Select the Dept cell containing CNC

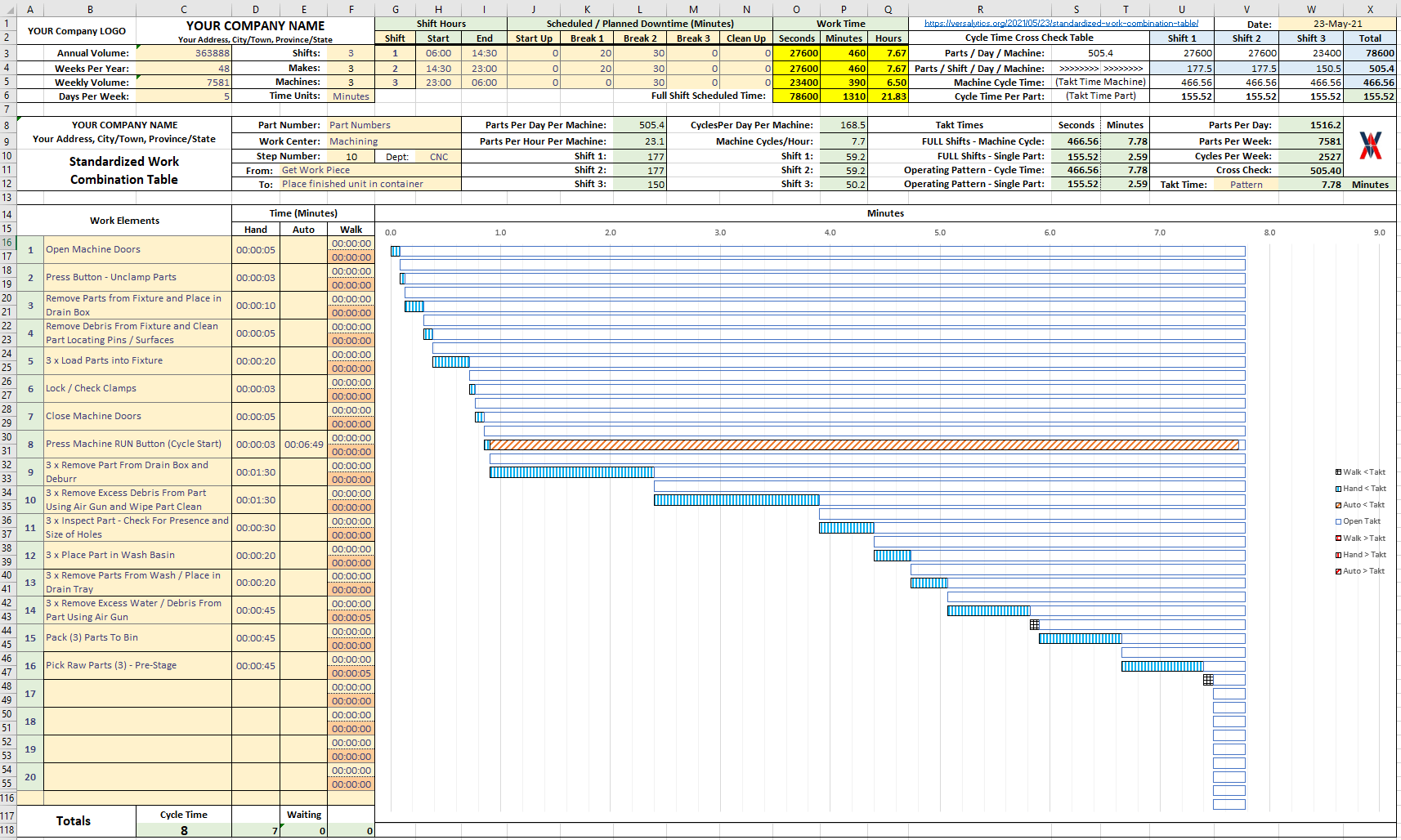coord(438,156)
